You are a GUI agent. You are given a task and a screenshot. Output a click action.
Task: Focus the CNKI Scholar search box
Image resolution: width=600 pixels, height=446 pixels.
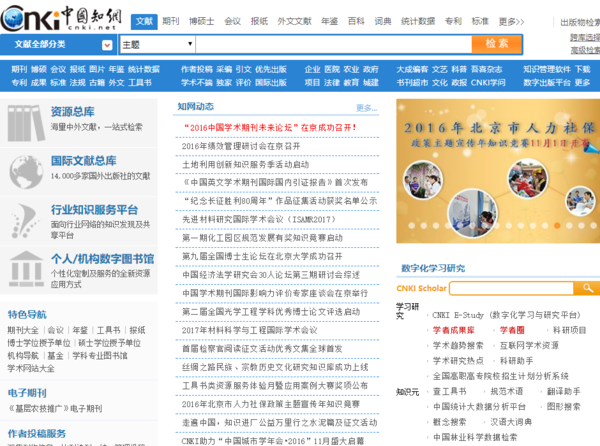pyautogui.click(x=511, y=288)
